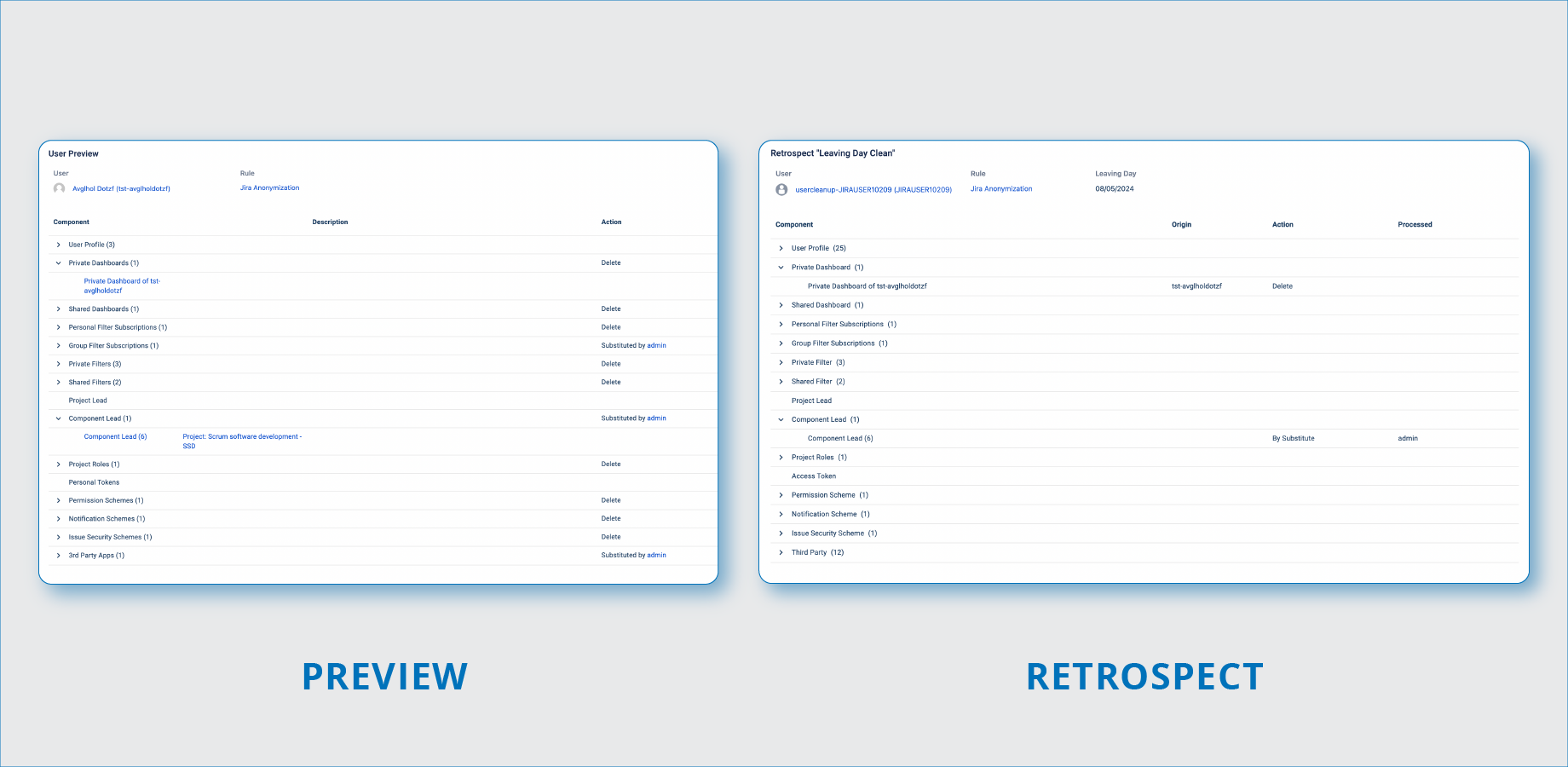The width and height of the screenshot is (1568, 767).
Task: Click admin link in Group Filter Subscriptions row
Action: click(x=656, y=346)
